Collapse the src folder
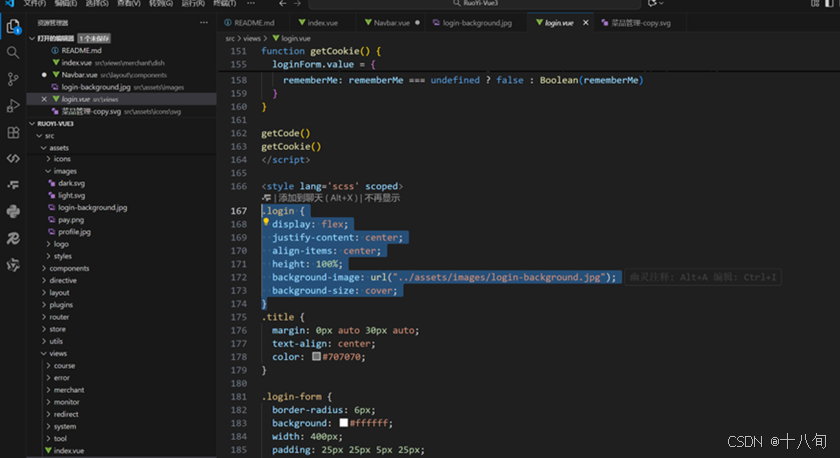840x458 pixels. 39,136
